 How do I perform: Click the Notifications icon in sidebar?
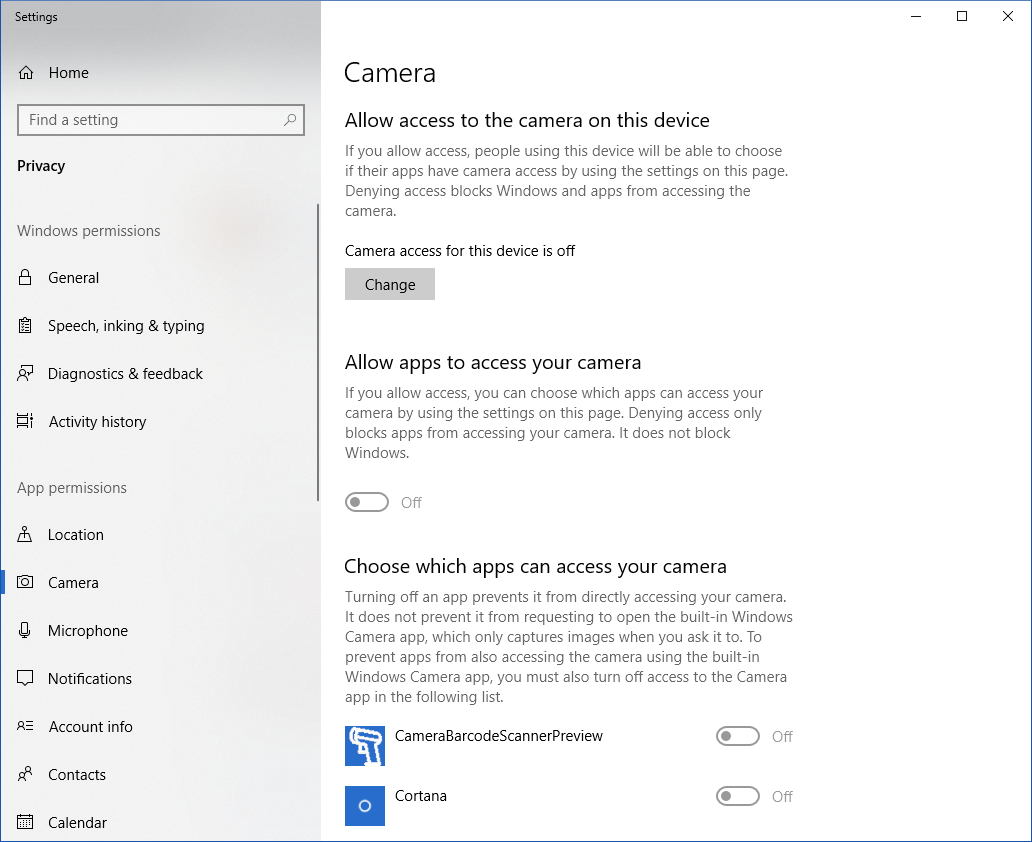click(26, 679)
